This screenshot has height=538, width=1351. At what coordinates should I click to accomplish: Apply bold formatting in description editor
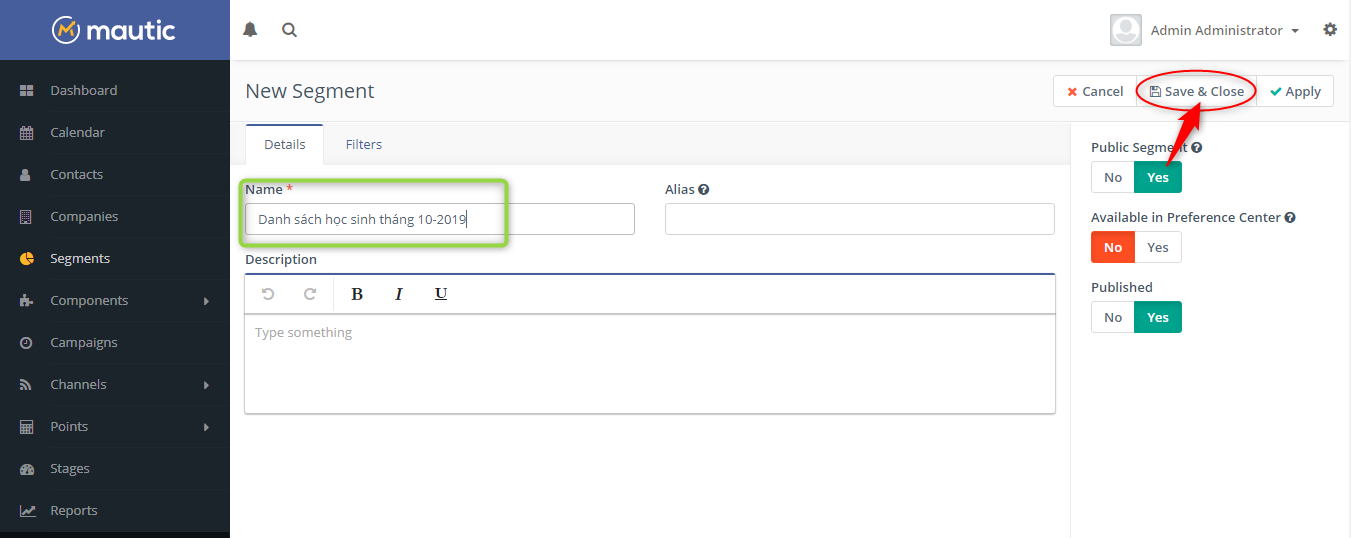[357, 294]
